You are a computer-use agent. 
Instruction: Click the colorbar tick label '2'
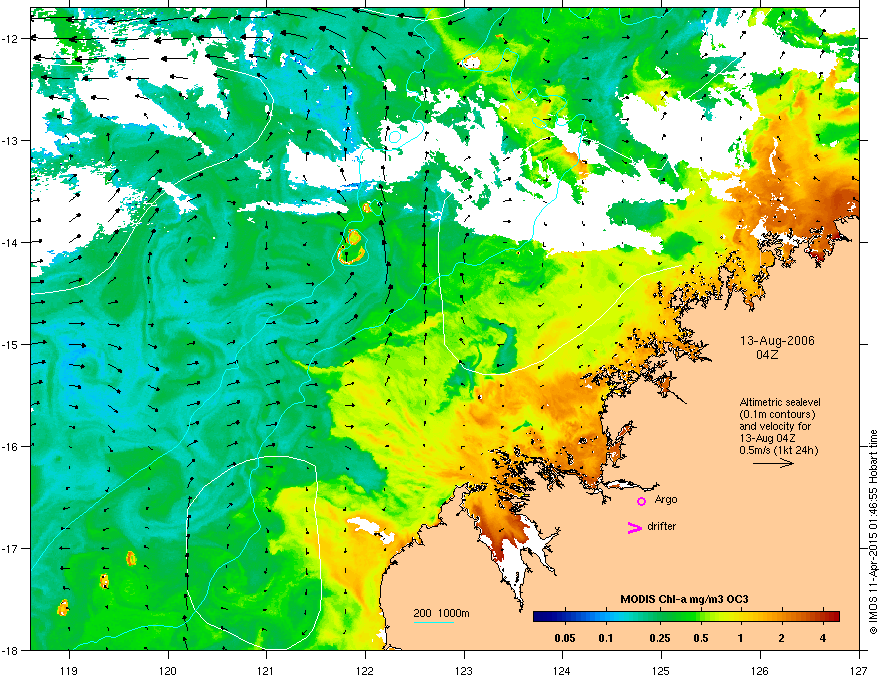click(781, 638)
